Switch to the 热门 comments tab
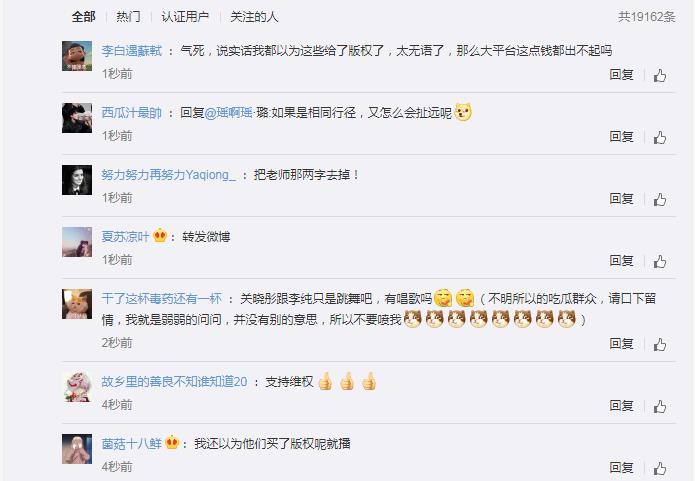This screenshot has width=695, height=481. click(128, 17)
